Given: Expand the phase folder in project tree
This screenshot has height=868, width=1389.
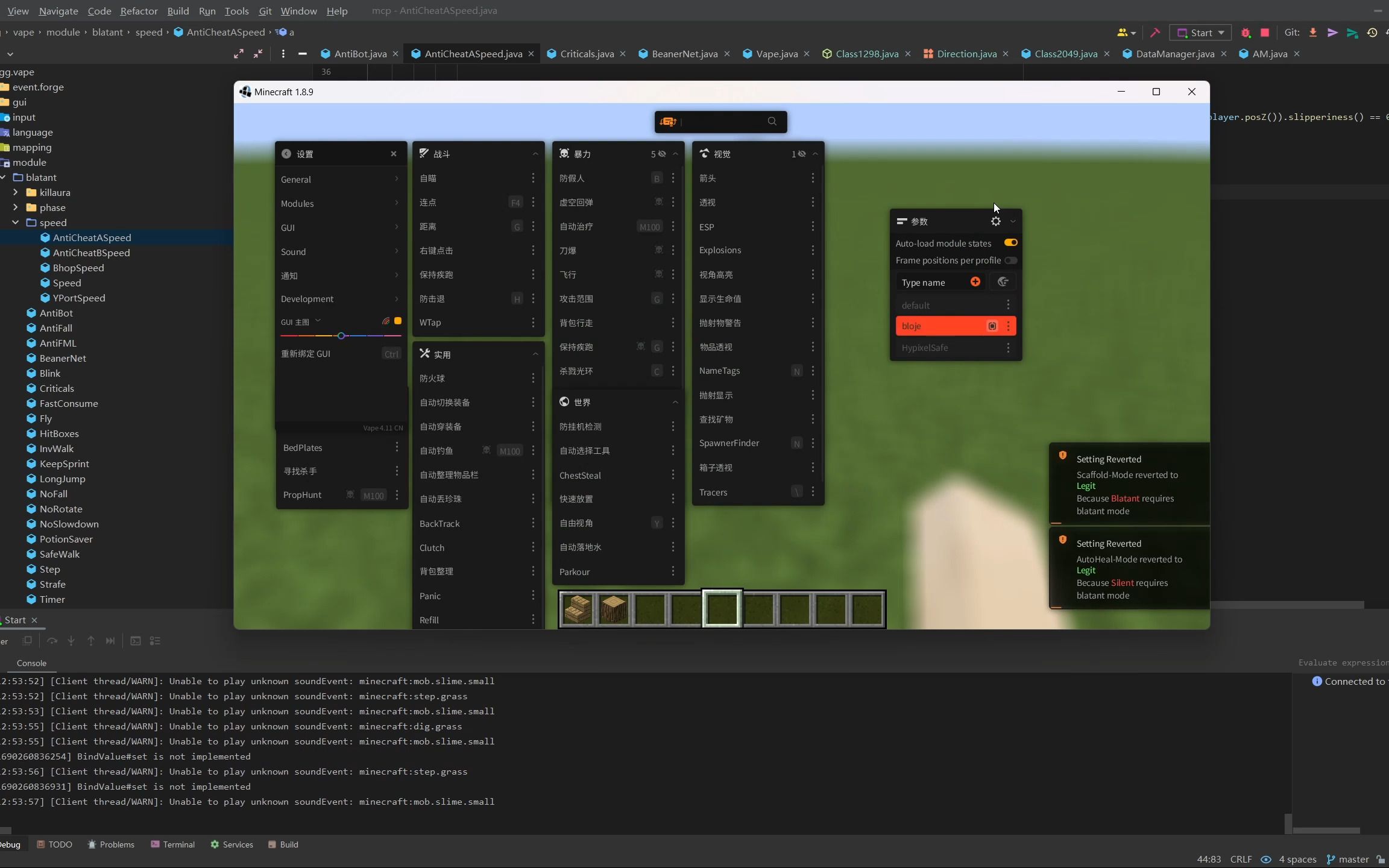Looking at the screenshot, I should coord(15,207).
